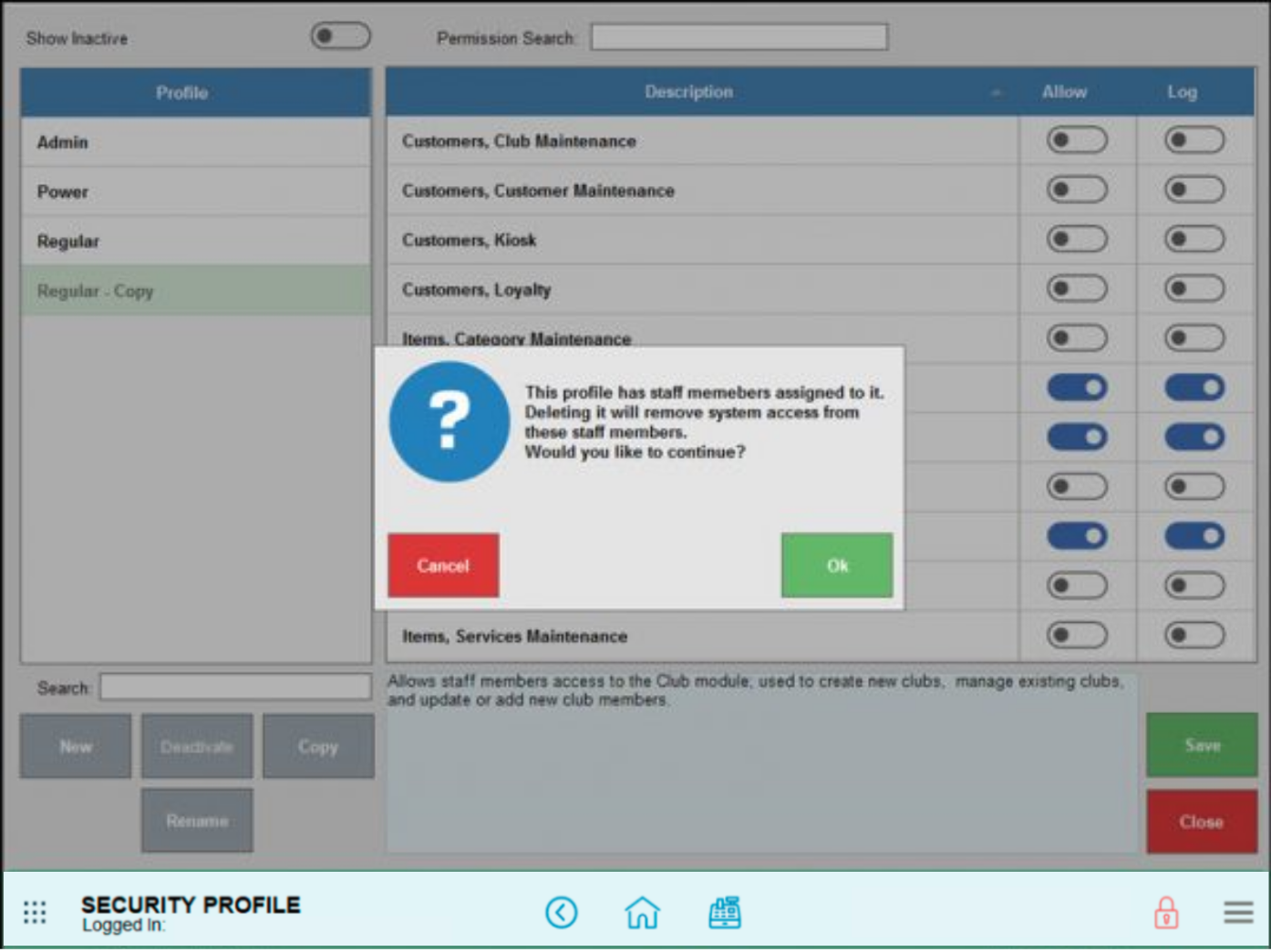Click the Rename button
The image size is (1271, 952).
[197, 821]
